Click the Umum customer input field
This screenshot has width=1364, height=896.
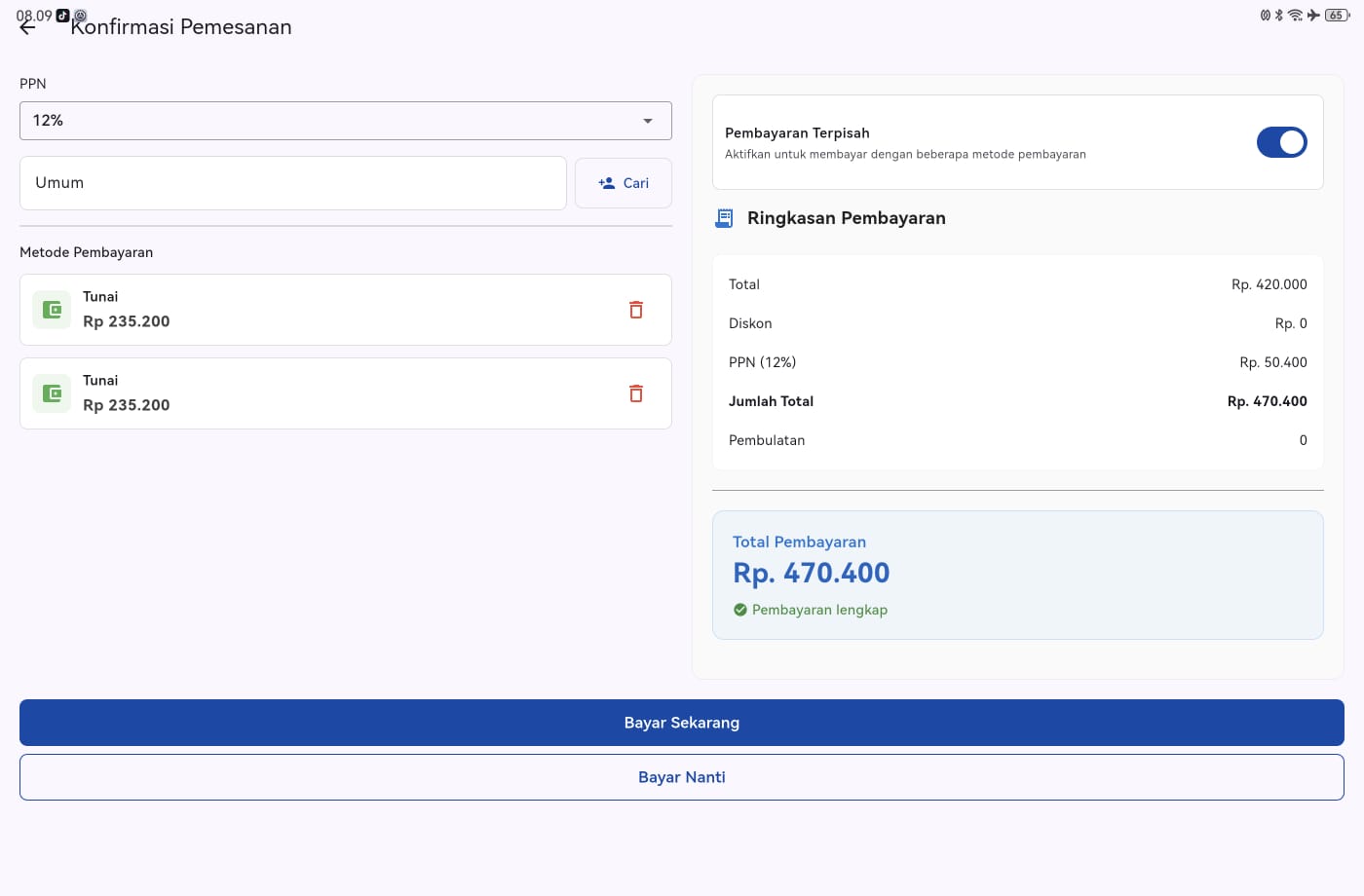[292, 182]
